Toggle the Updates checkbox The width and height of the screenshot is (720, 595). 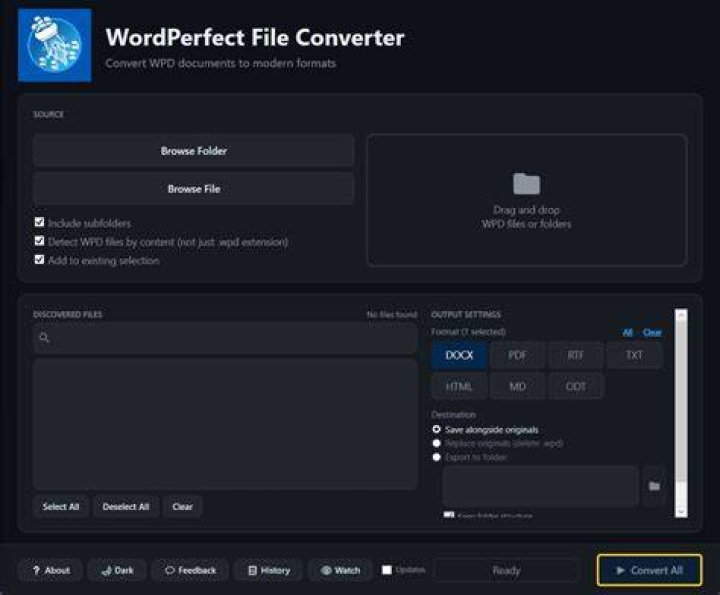coord(387,570)
